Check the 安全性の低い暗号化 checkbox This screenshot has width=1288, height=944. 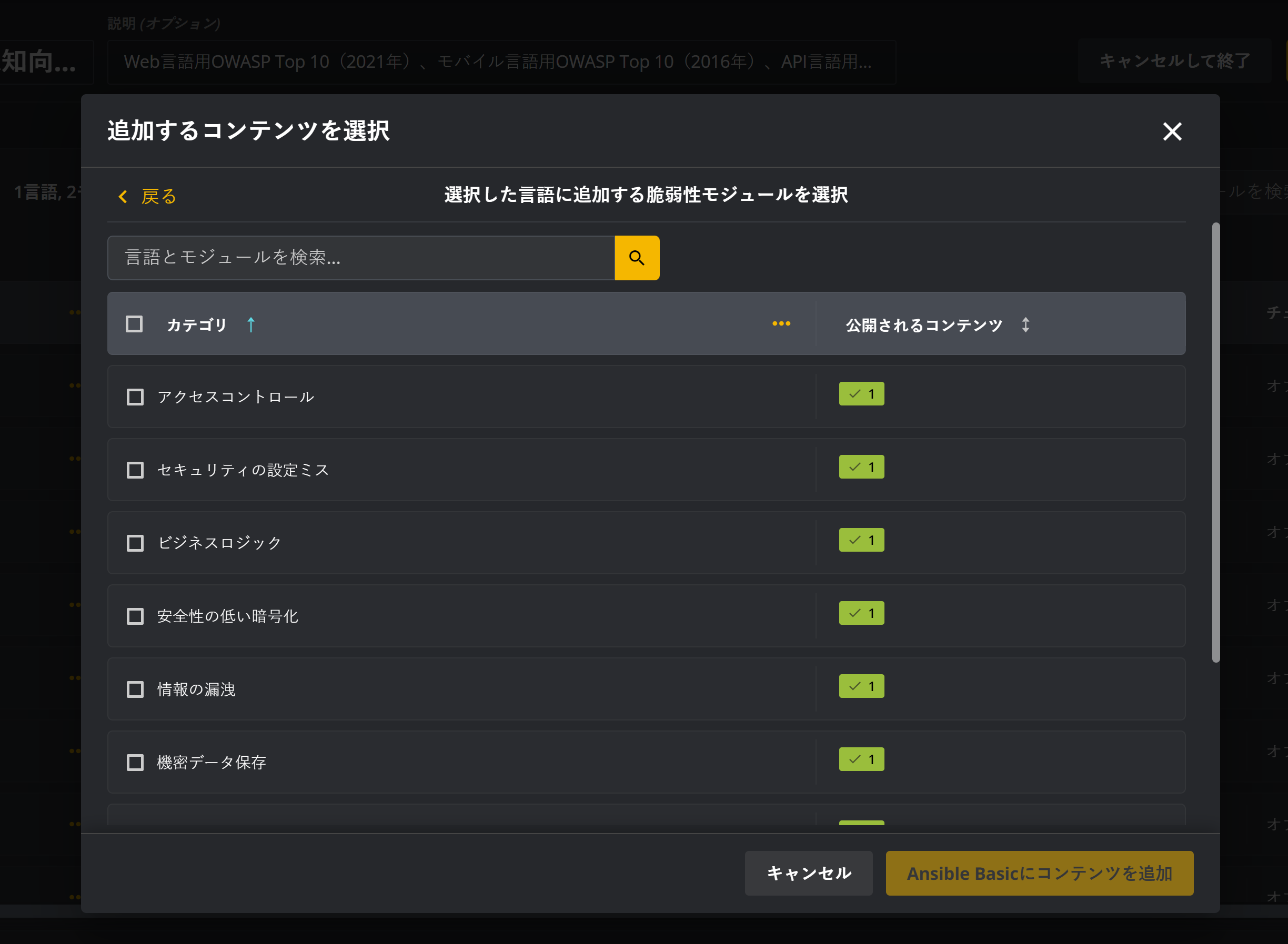click(135, 616)
